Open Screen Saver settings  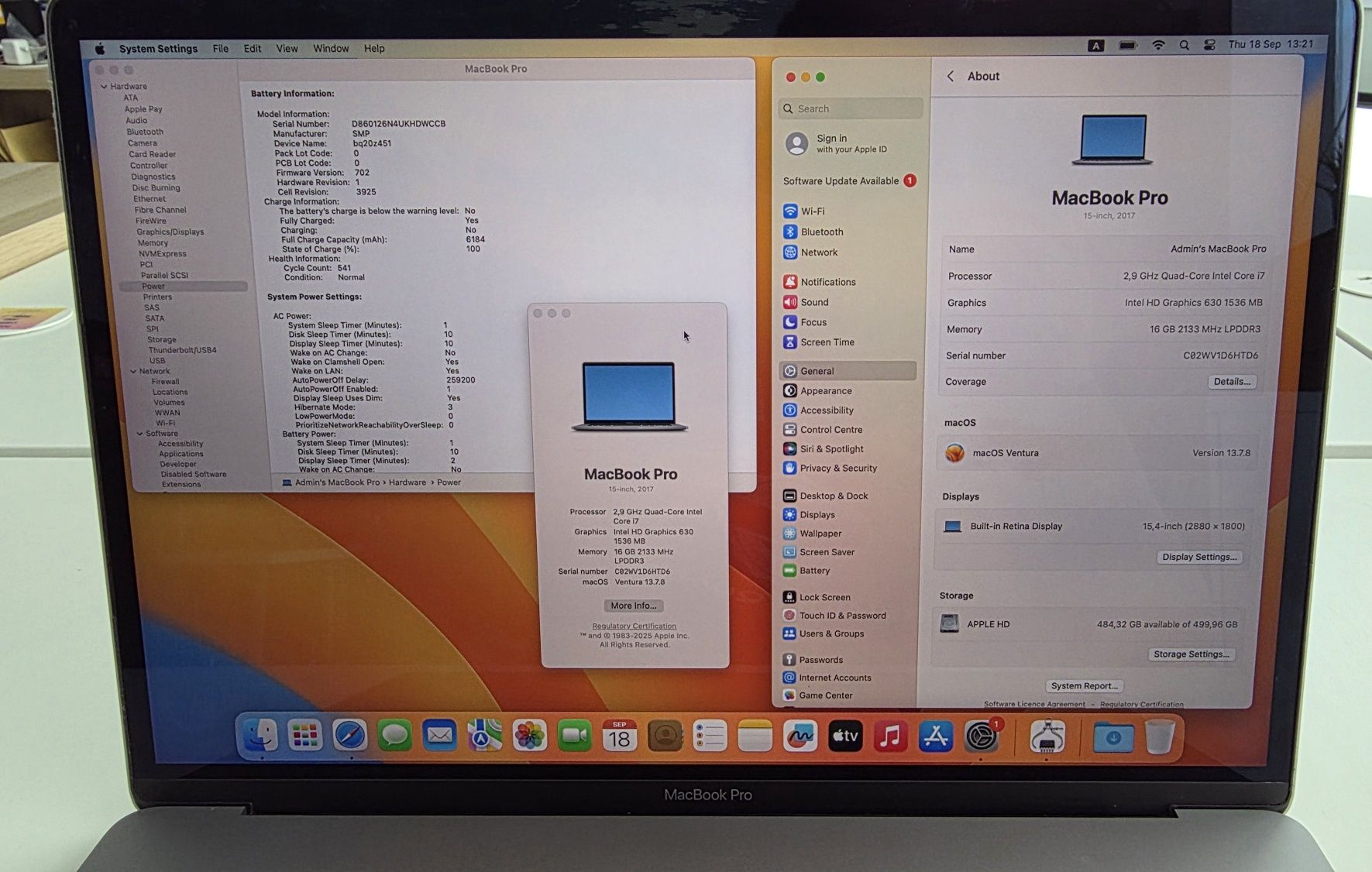(819, 552)
